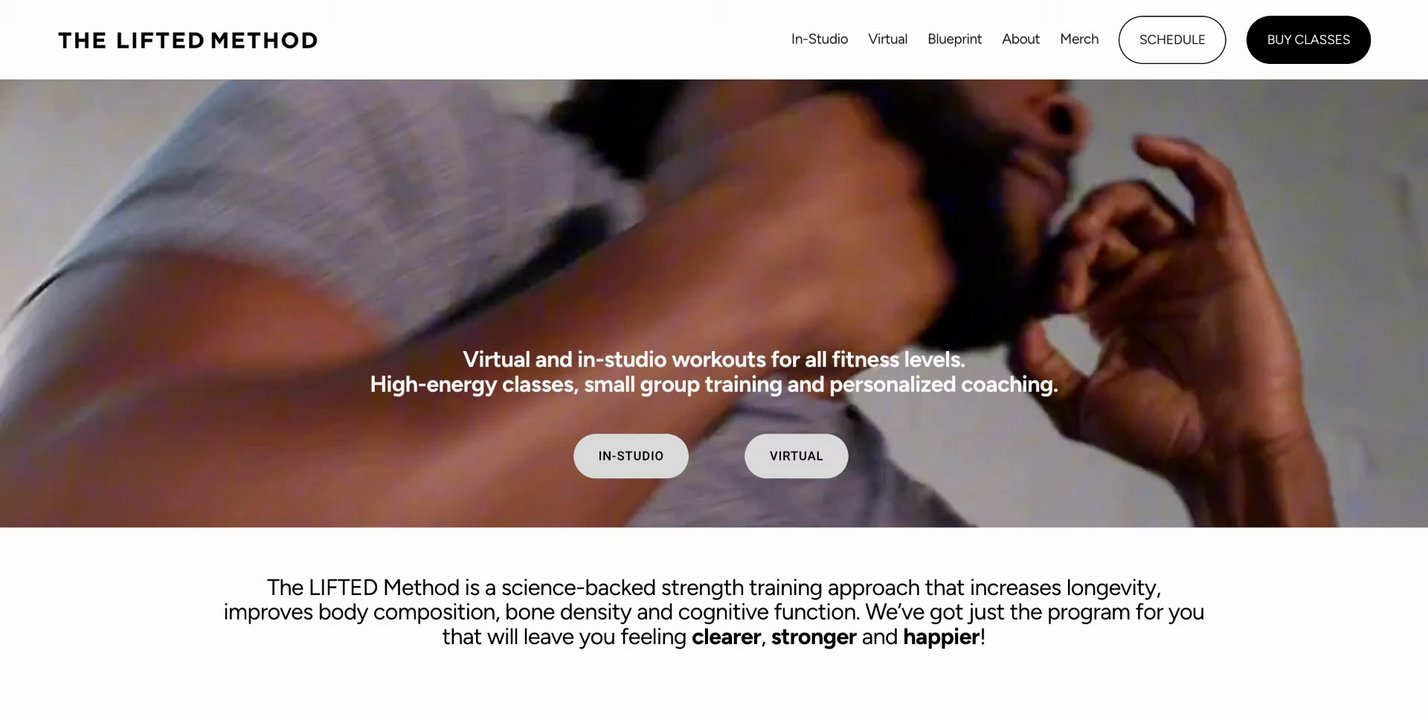Open Virtual link in top navigation
The image size is (1428, 720).
(x=887, y=39)
